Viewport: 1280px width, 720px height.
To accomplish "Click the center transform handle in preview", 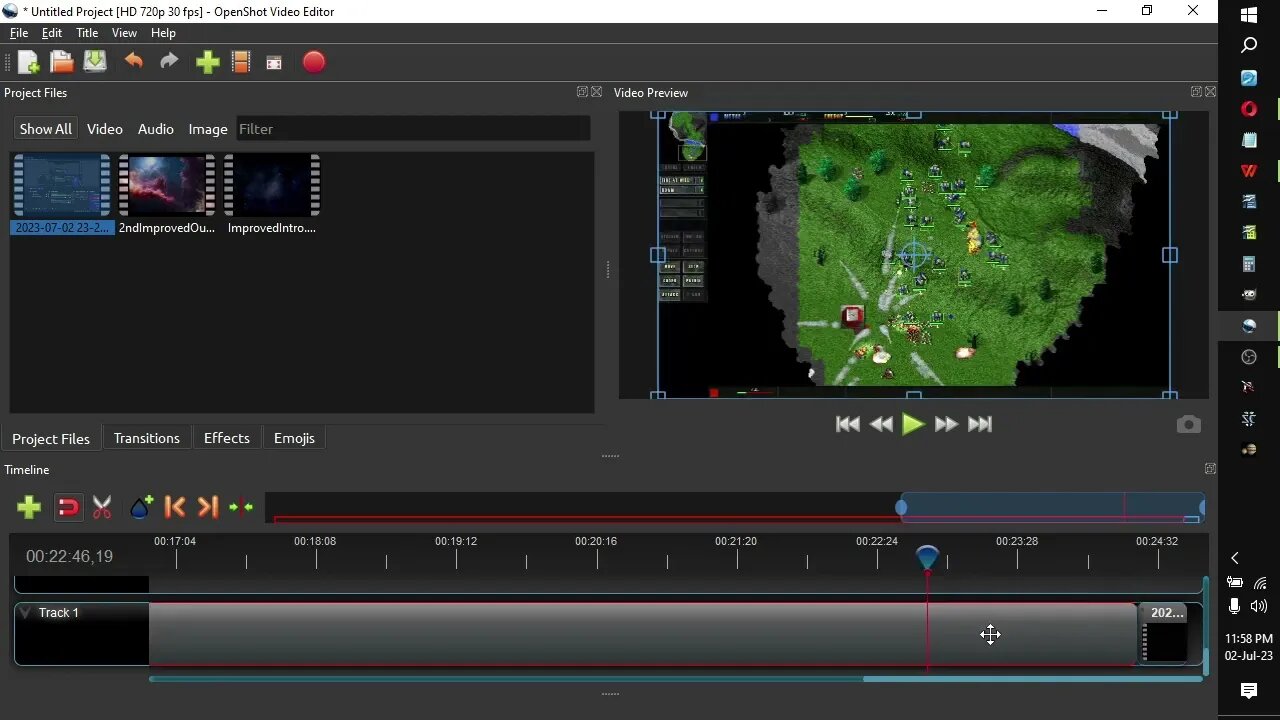I will click(914, 255).
